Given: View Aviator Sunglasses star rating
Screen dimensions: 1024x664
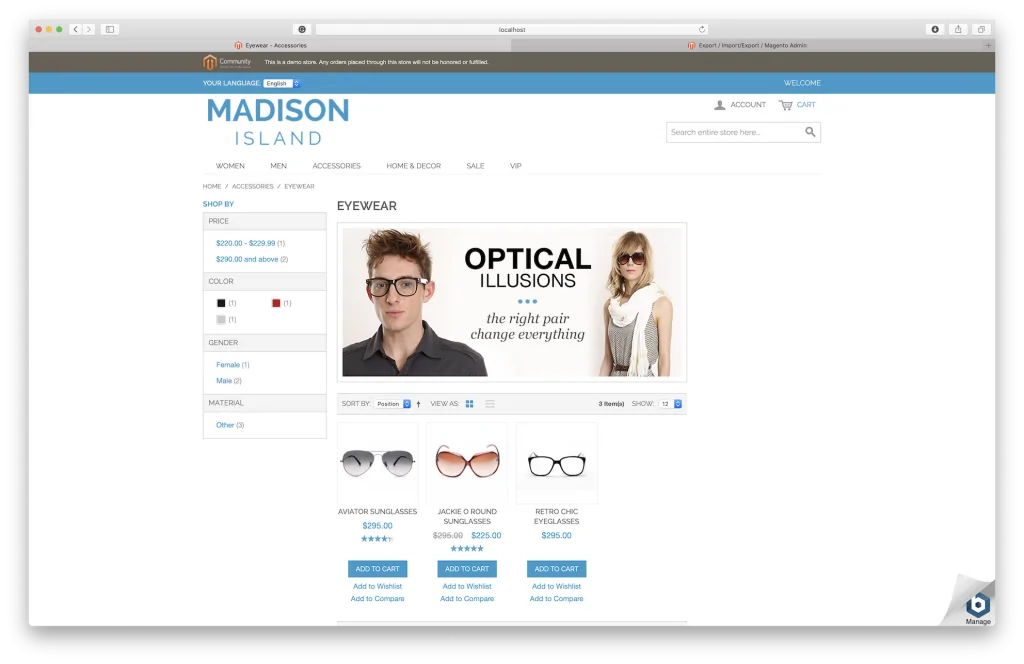Looking at the screenshot, I should tap(377, 539).
